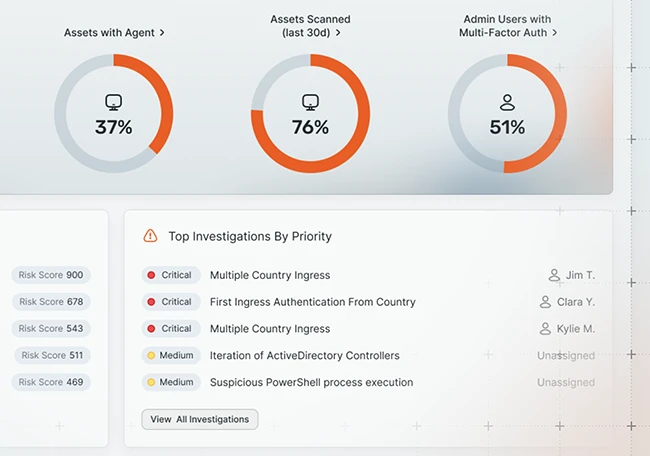650x456 pixels.
Task: Select the Risk Score 469 badge
Action: pos(51,382)
